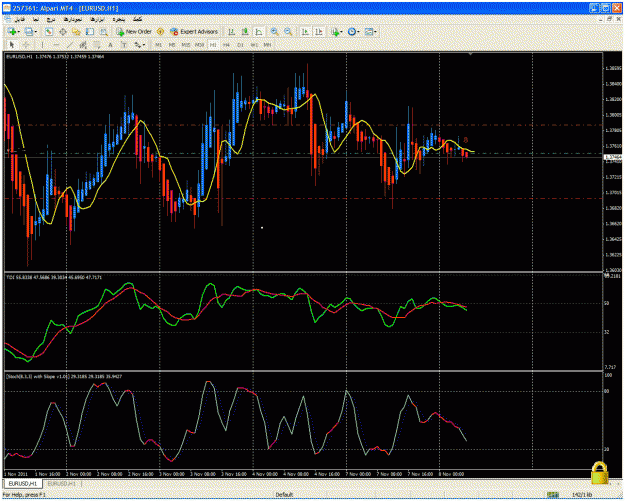Switch chart to line chart style
The image size is (625, 501).
(x=259, y=31)
